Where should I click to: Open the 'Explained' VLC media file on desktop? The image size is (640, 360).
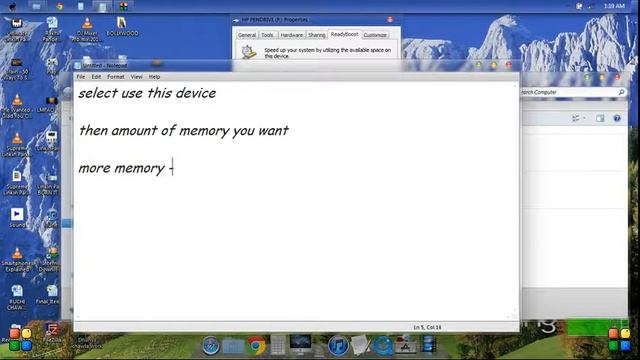(x=17, y=260)
